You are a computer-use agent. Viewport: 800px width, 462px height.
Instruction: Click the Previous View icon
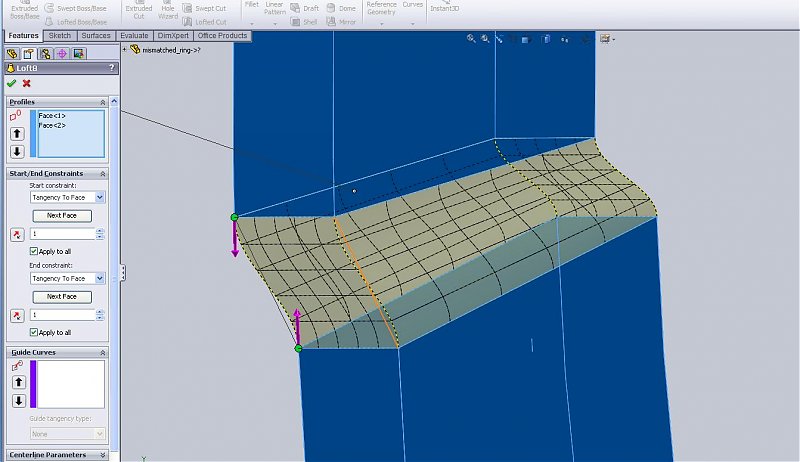(x=499, y=39)
